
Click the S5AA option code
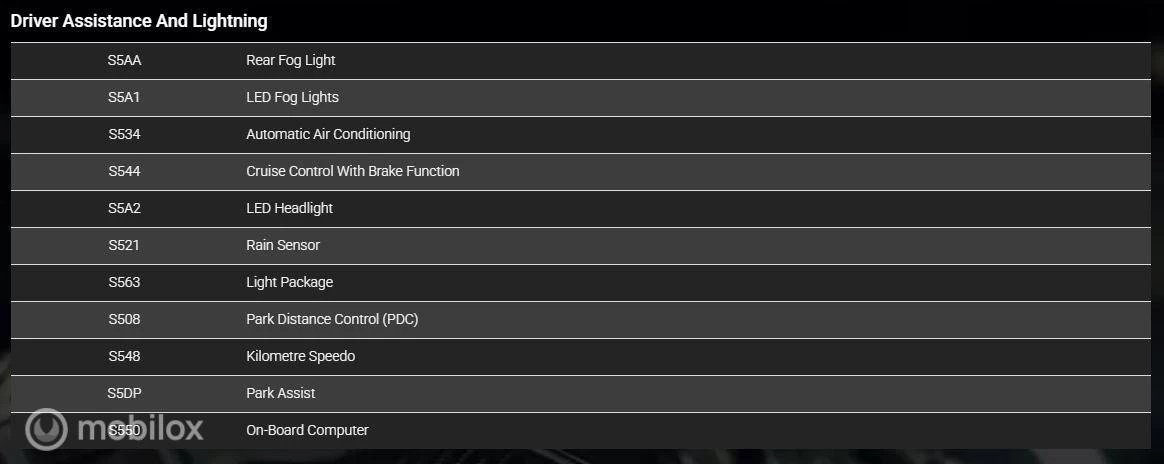point(124,60)
